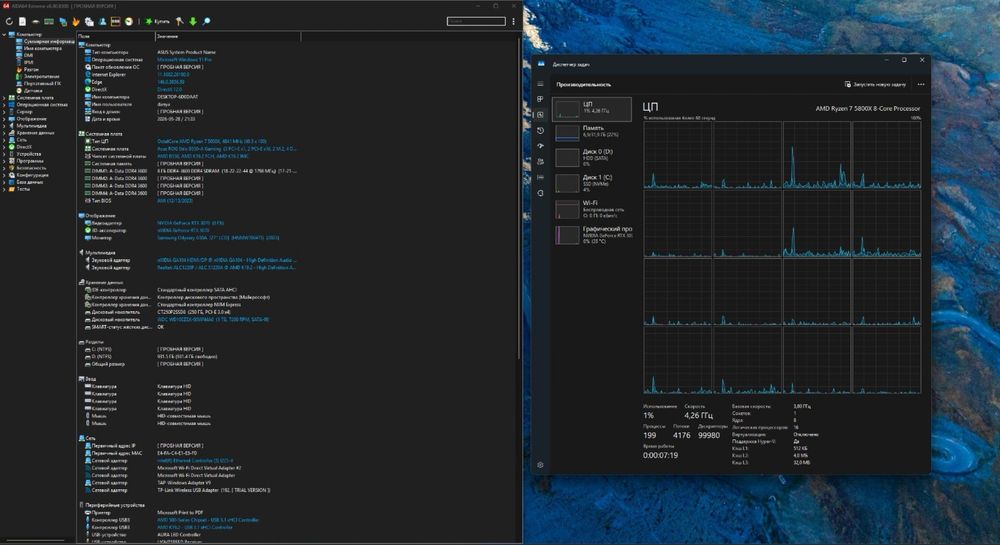Viewport: 1000px width, 545px height.
Task: Open App history in Task Manager sidebar
Action: (540, 131)
